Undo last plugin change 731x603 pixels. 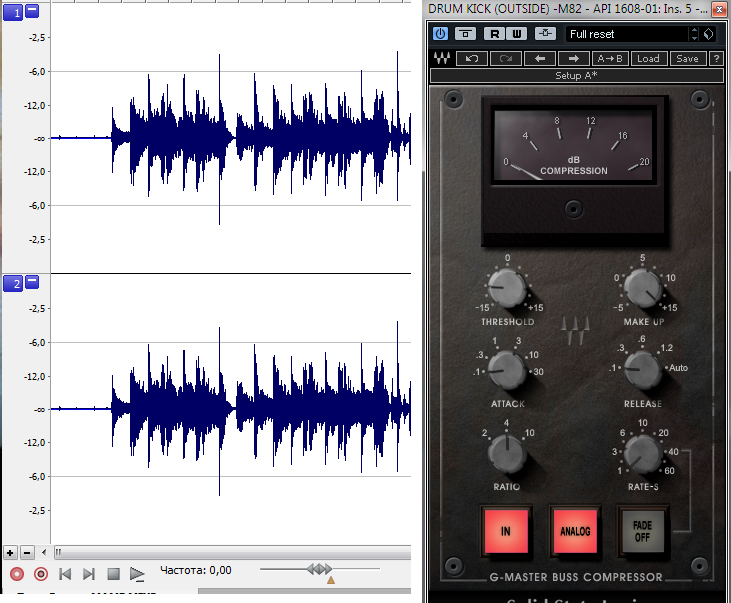pyautogui.click(x=472, y=59)
